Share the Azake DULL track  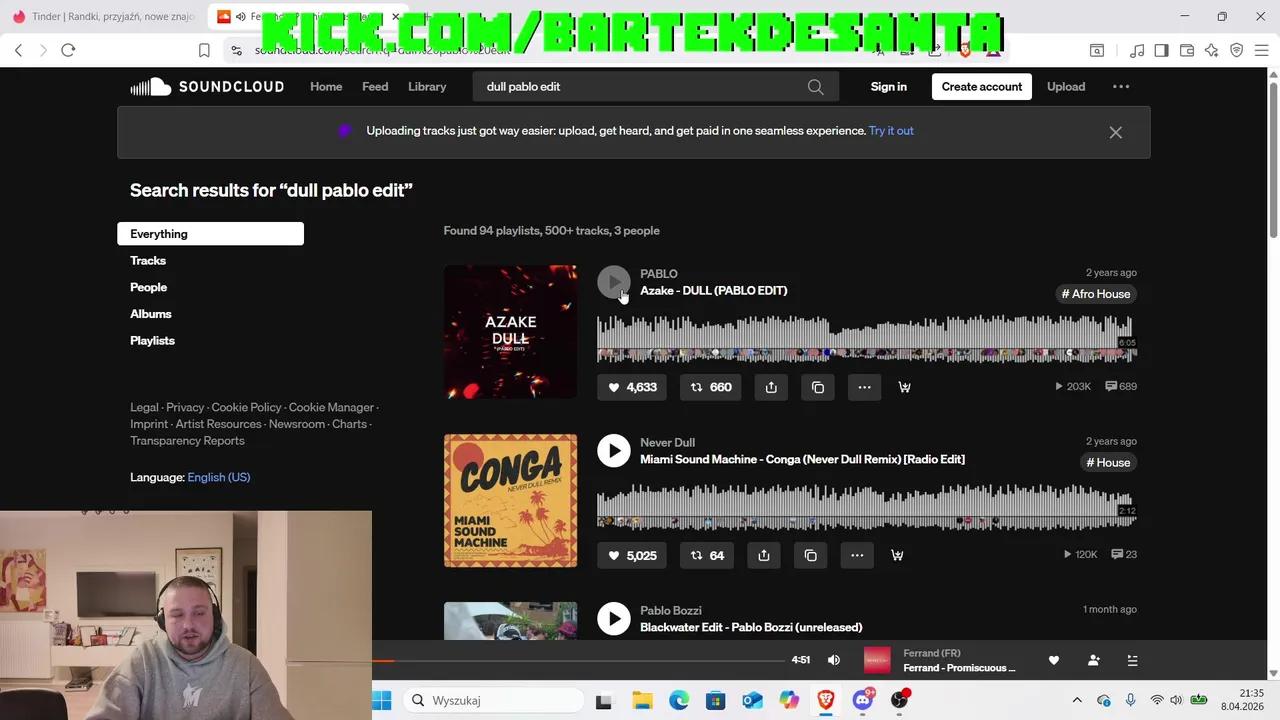pyautogui.click(x=771, y=387)
